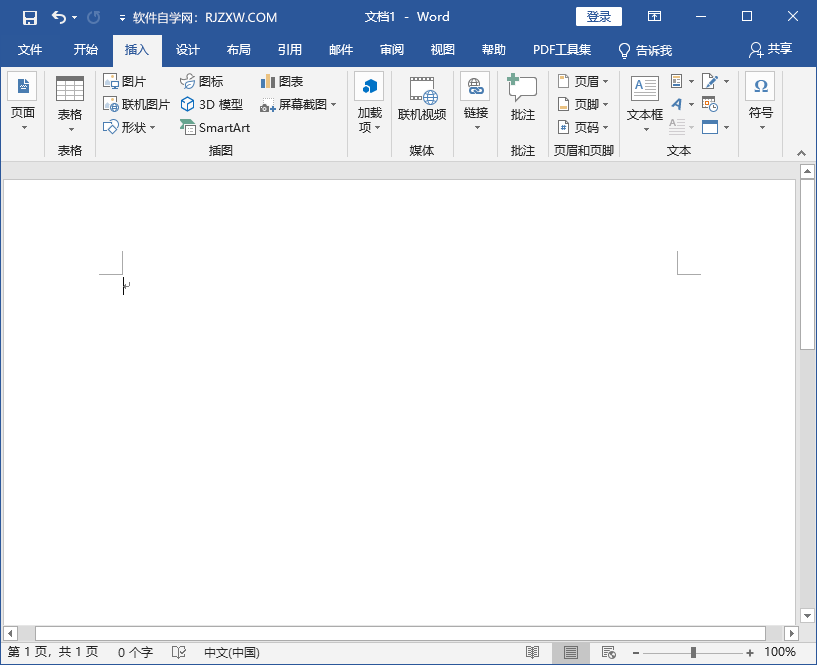817x665 pixels.
Task: Switch to Web Layout view
Action: pyautogui.click(x=606, y=652)
